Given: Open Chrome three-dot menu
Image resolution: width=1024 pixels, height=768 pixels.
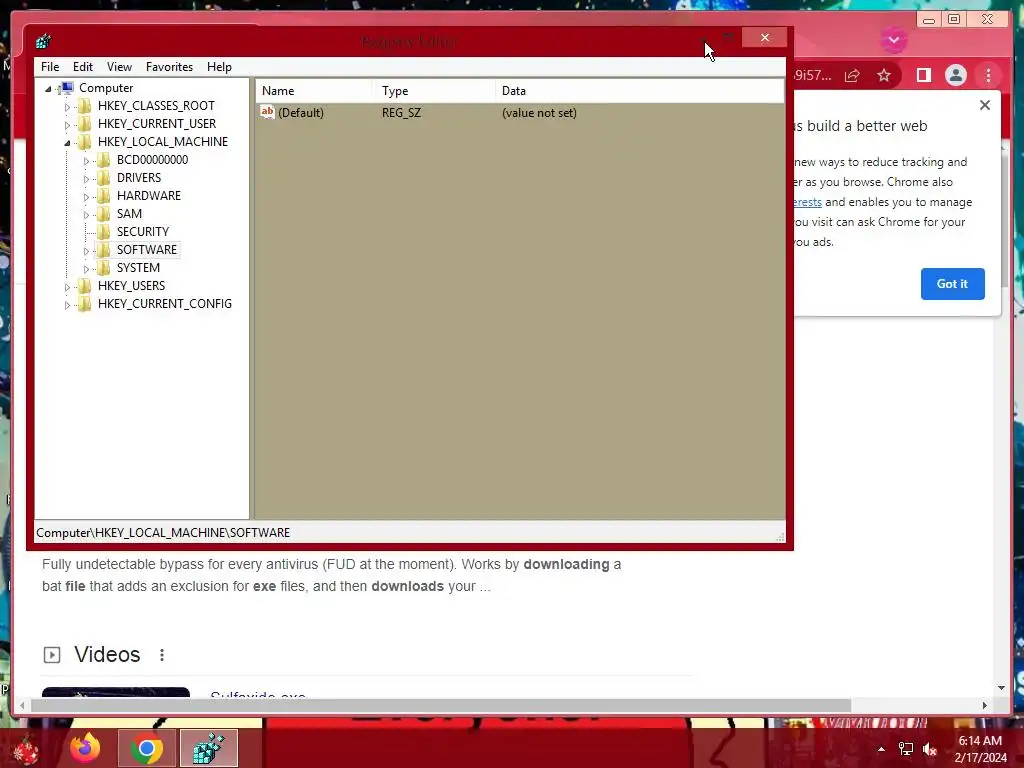Looking at the screenshot, I should coord(988,76).
